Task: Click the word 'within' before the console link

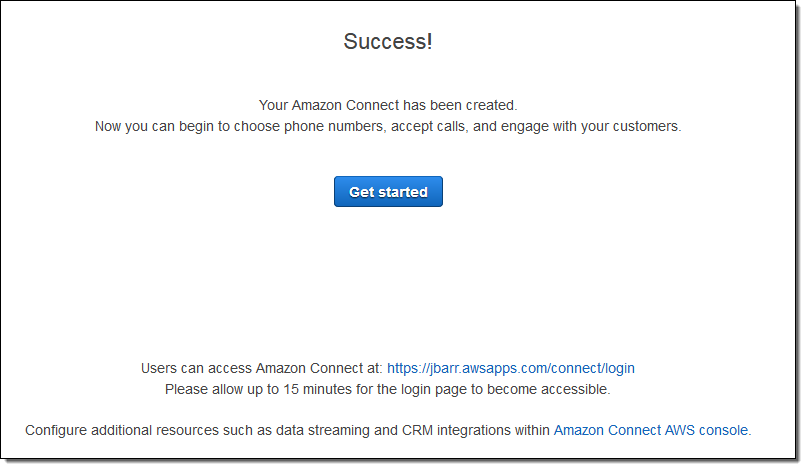Action: point(530,430)
